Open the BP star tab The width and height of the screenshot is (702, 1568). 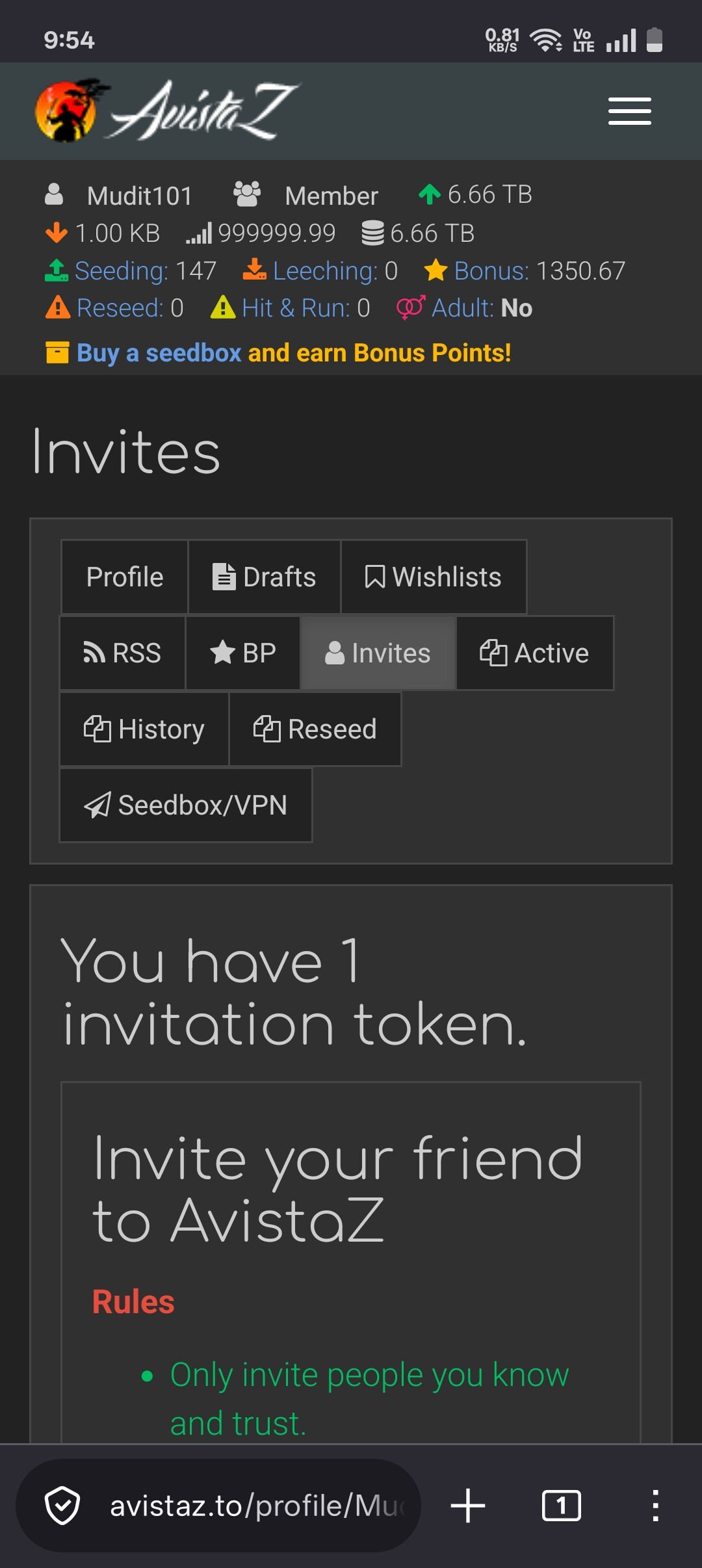click(x=243, y=653)
